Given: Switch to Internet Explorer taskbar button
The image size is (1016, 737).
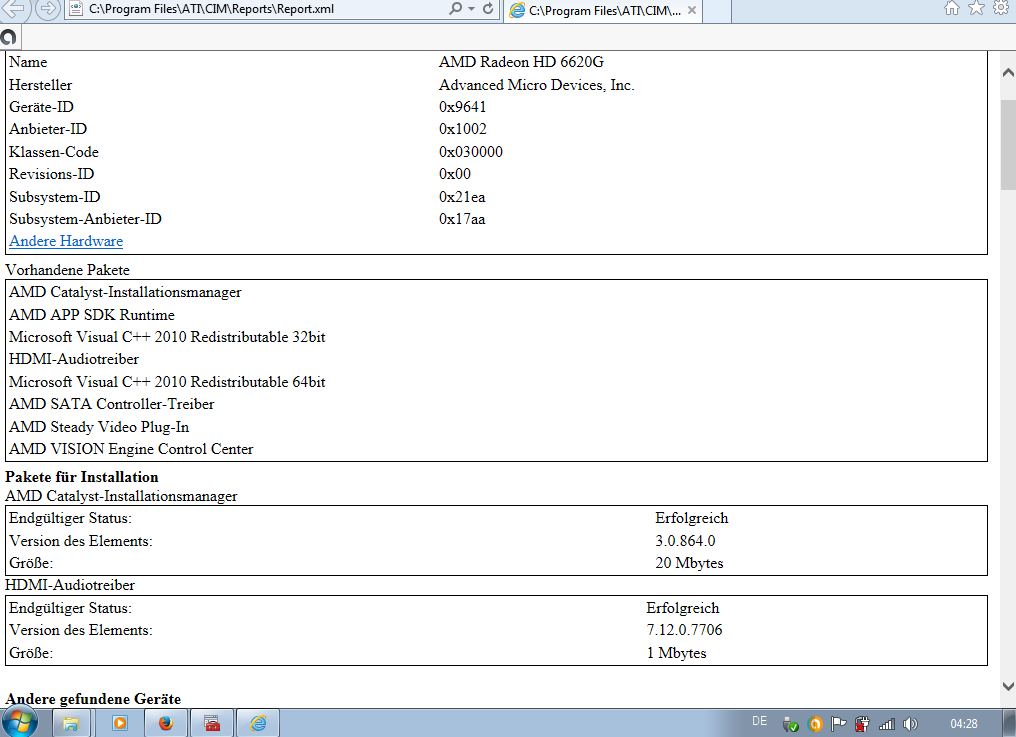Looking at the screenshot, I should [x=258, y=723].
